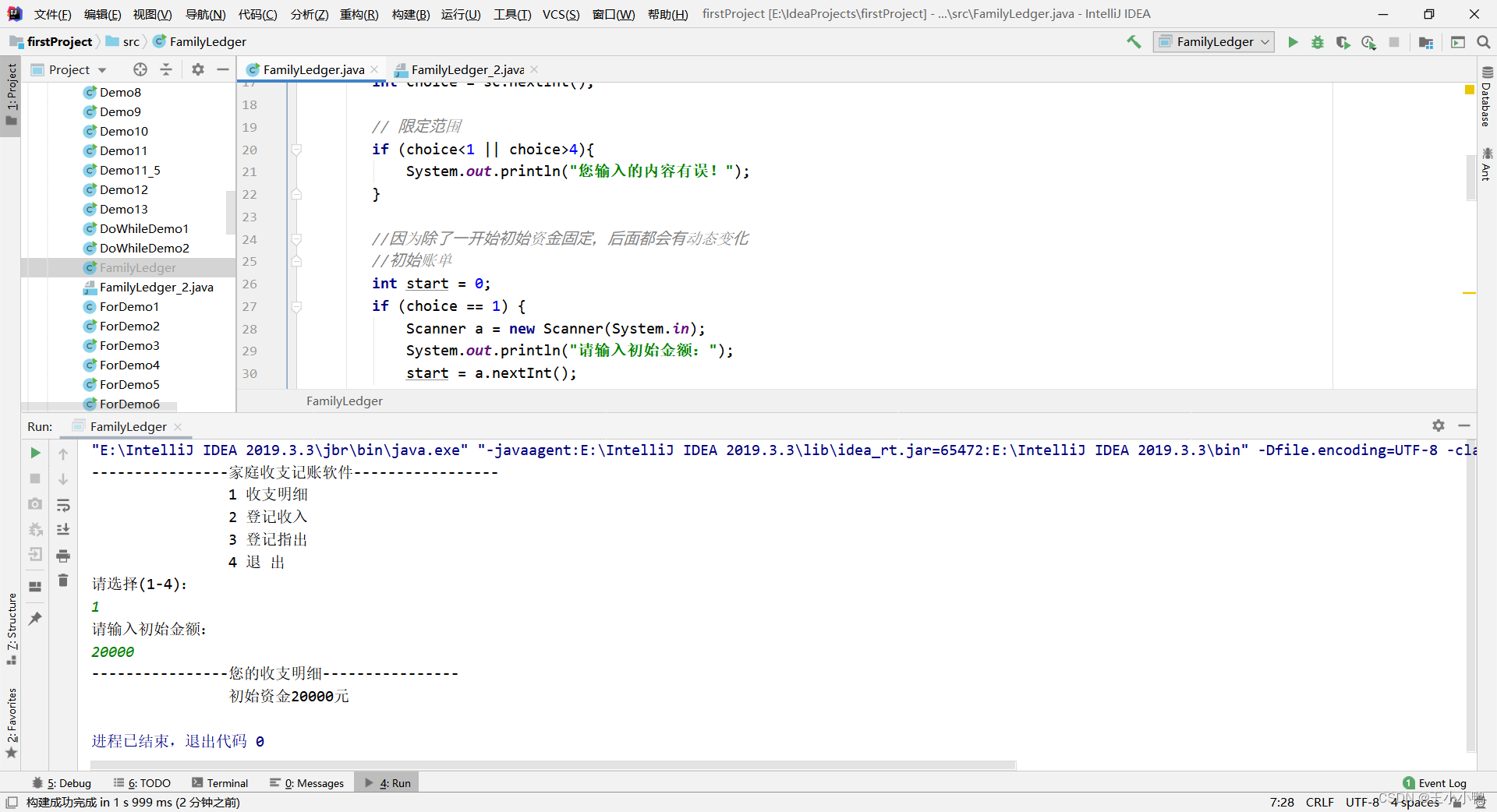Click the yellow inspection indicator square
The width and height of the screenshot is (1497, 812).
pos(1470,90)
